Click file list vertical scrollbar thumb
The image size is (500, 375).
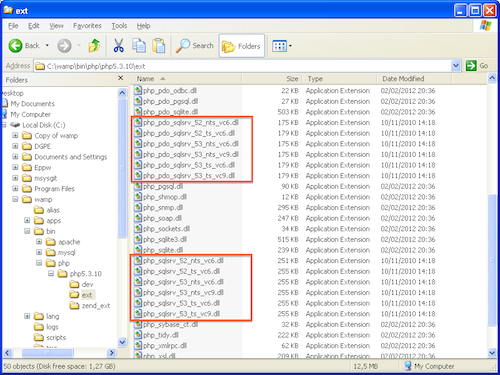[492, 259]
